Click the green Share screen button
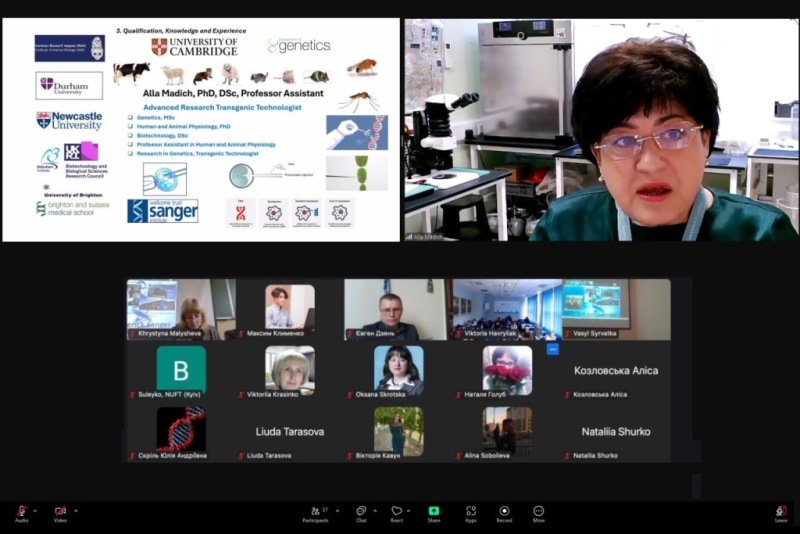The width and height of the screenshot is (800, 534). [434, 514]
